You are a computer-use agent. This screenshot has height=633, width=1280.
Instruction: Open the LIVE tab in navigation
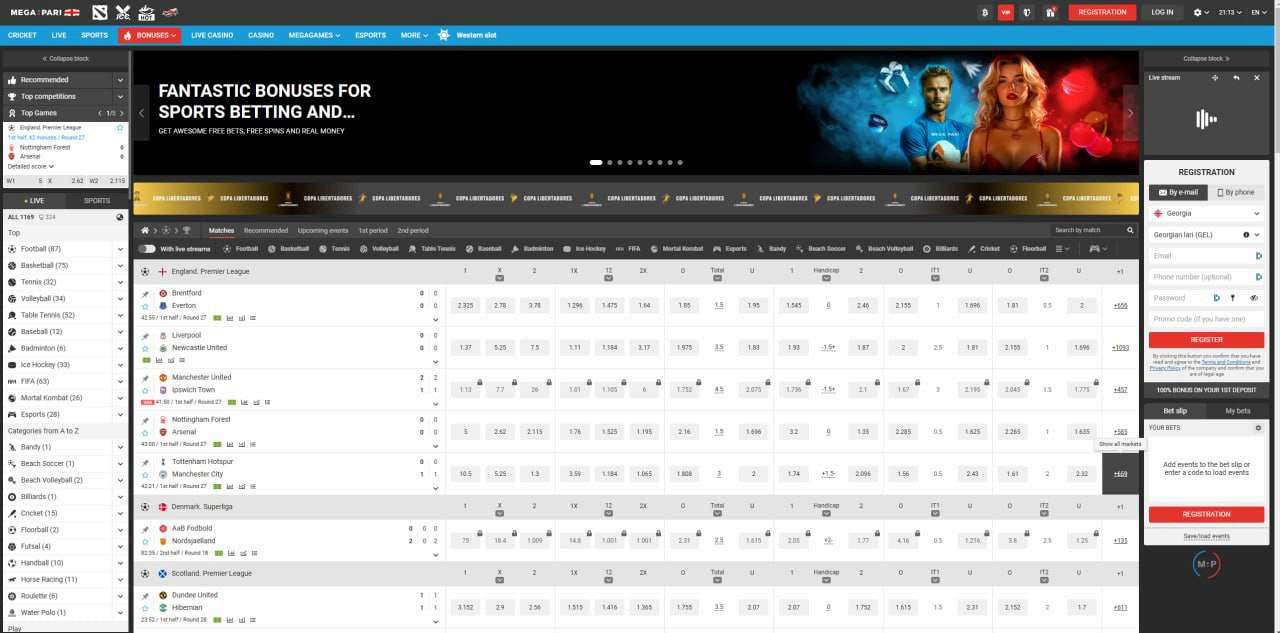point(59,35)
